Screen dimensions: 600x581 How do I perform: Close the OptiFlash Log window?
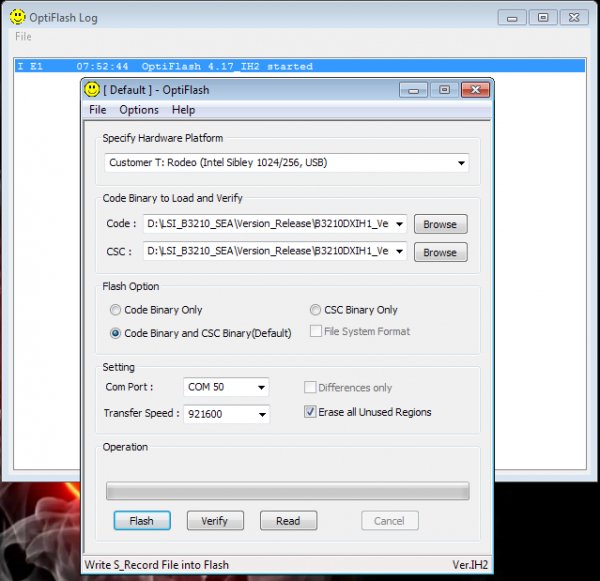coord(574,18)
